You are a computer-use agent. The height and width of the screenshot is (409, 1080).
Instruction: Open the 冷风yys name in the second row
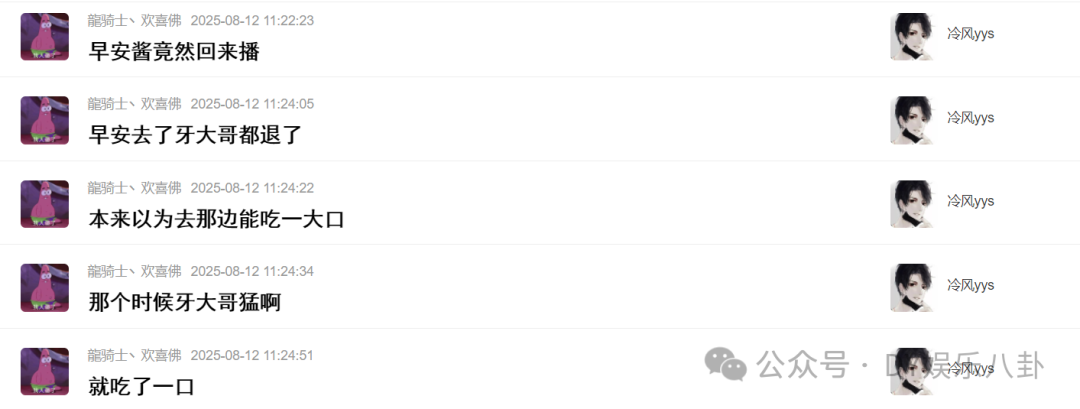click(970, 118)
